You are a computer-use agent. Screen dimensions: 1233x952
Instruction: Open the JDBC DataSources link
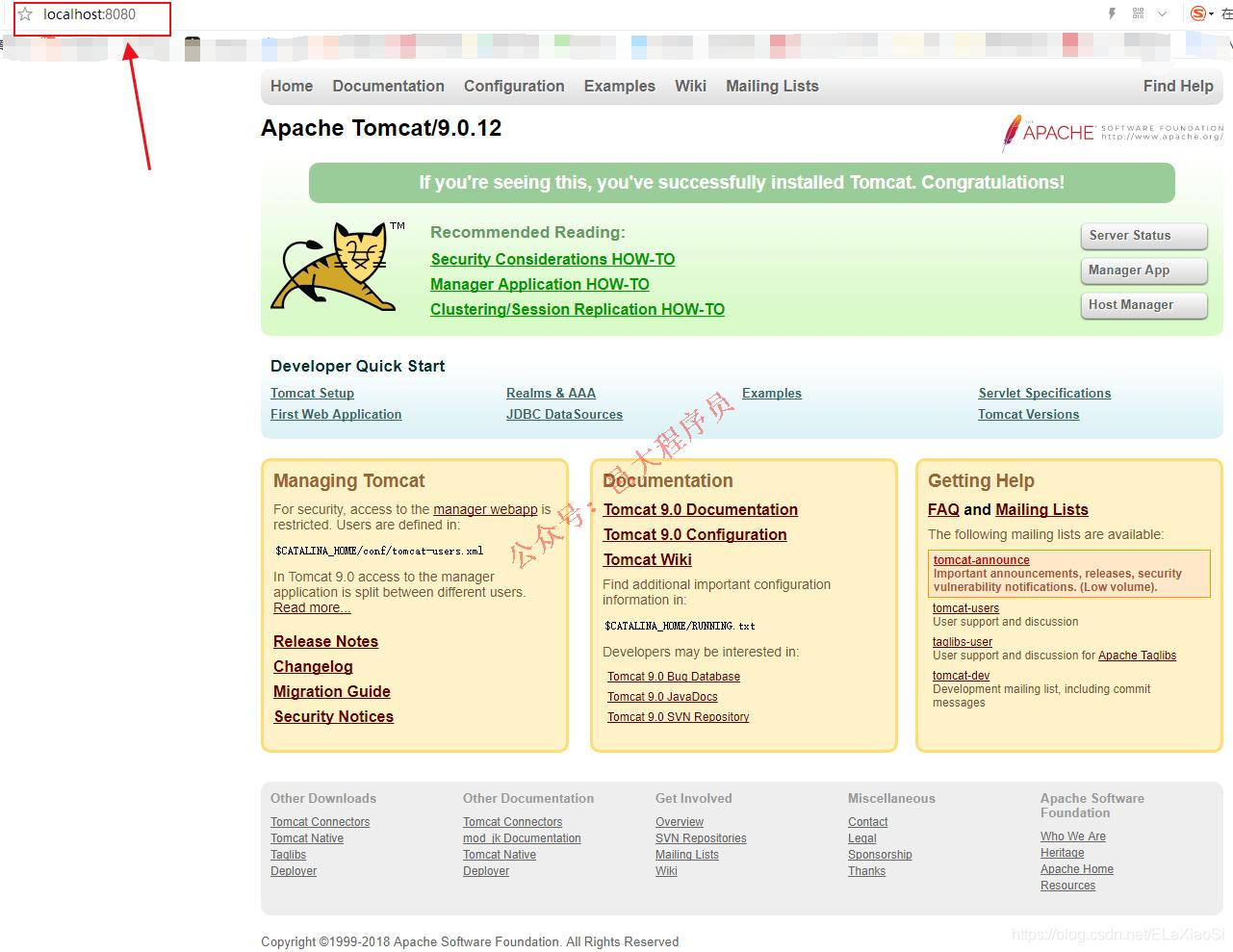(x=564, y=414)
